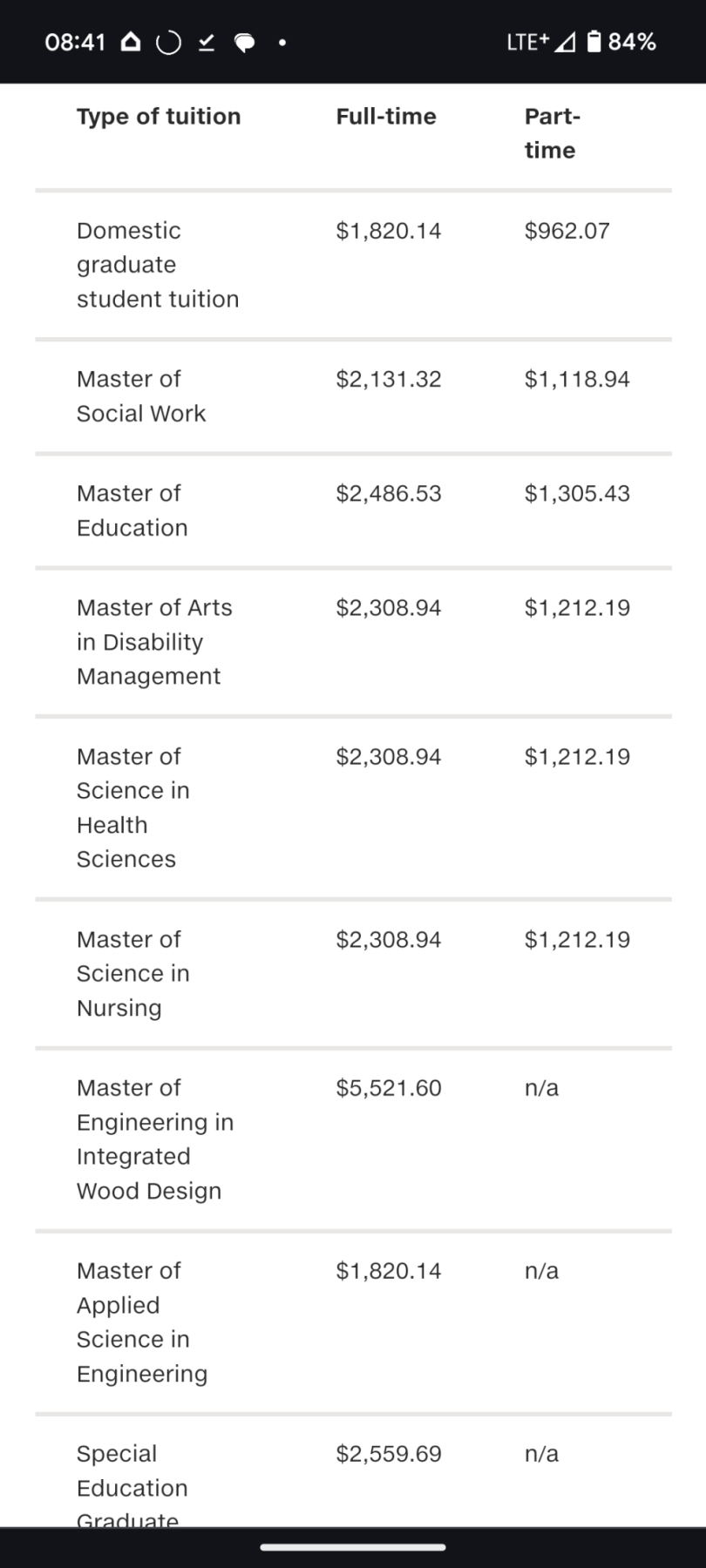
Task: Tap Master of Applied Science in Engineering
Action: [142, 1322]
